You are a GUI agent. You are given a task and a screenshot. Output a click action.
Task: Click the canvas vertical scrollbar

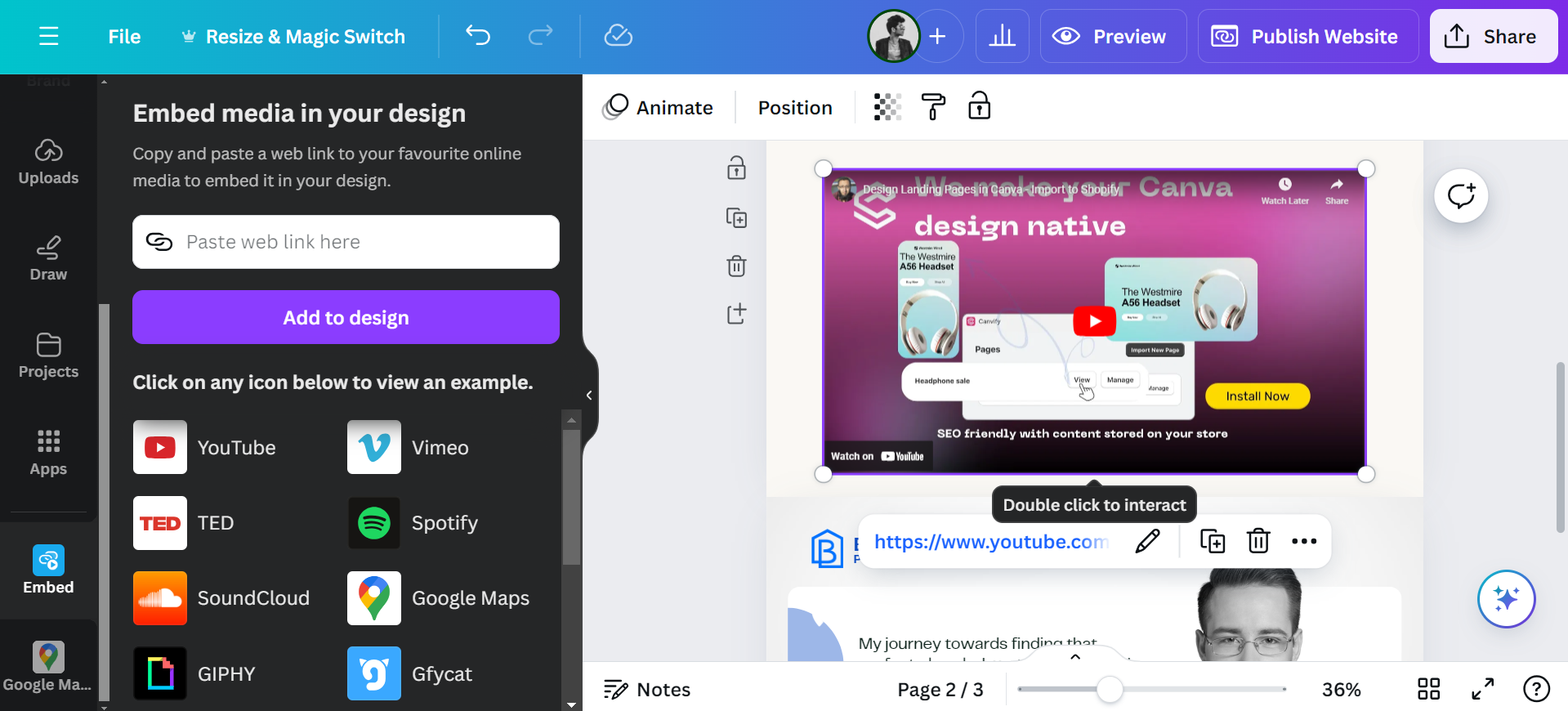pos(1561,447)
